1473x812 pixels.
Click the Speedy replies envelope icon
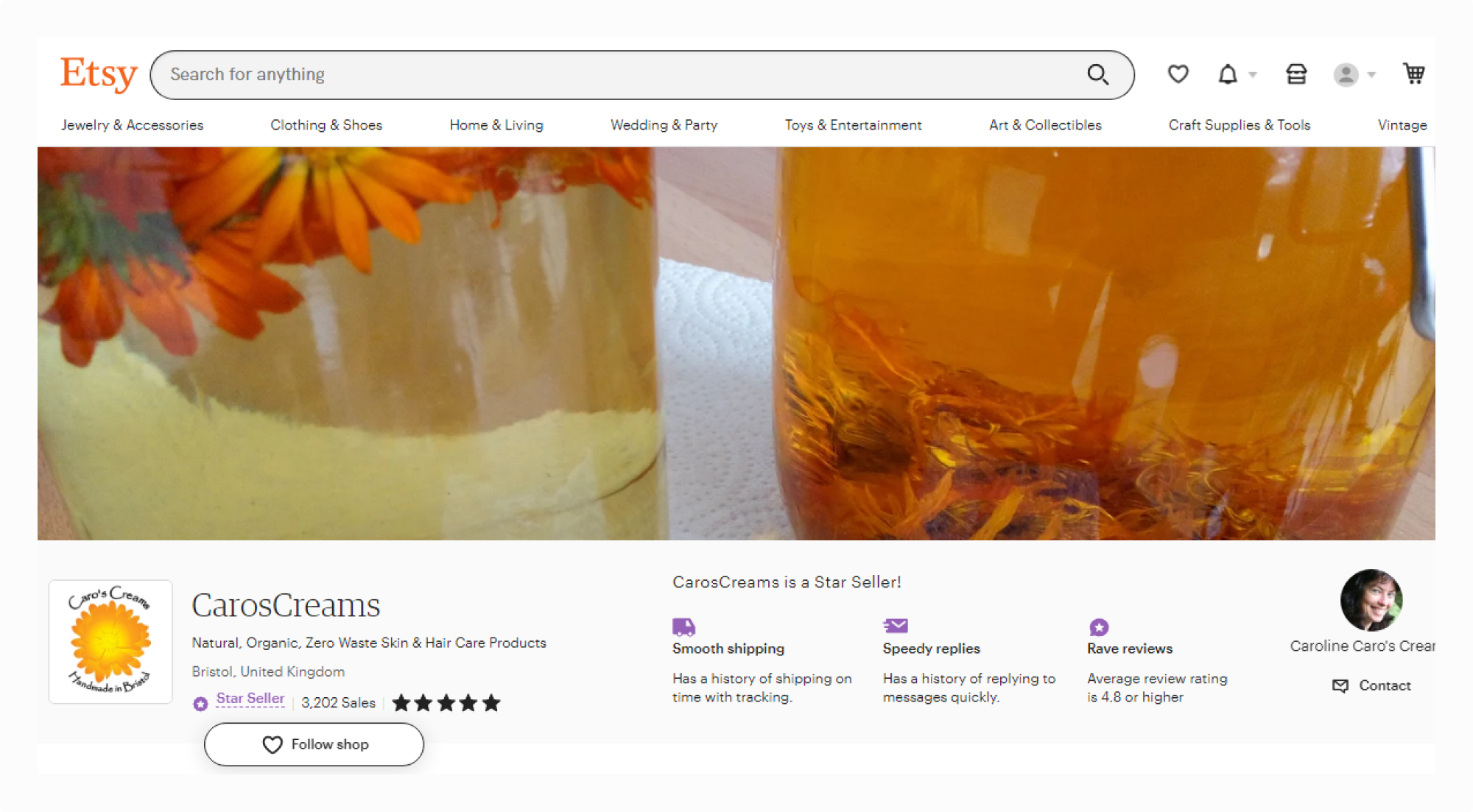coord(895,626)
